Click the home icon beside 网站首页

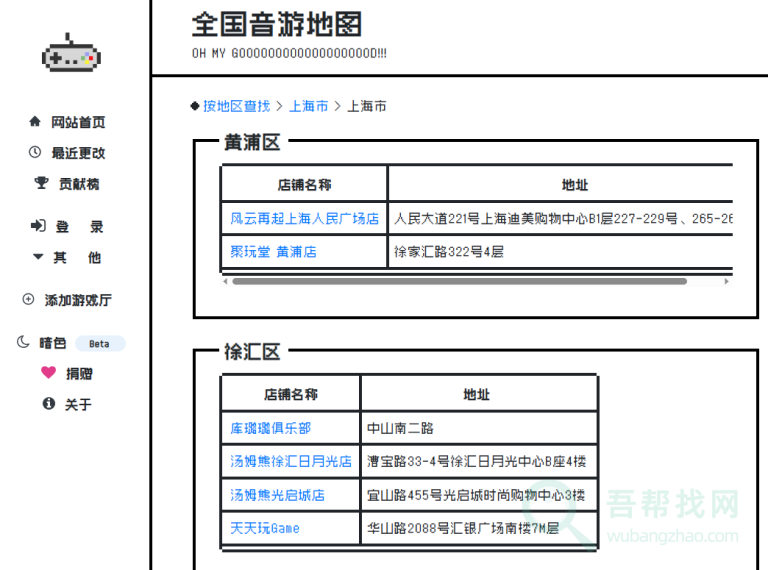(x=36, y=122)
